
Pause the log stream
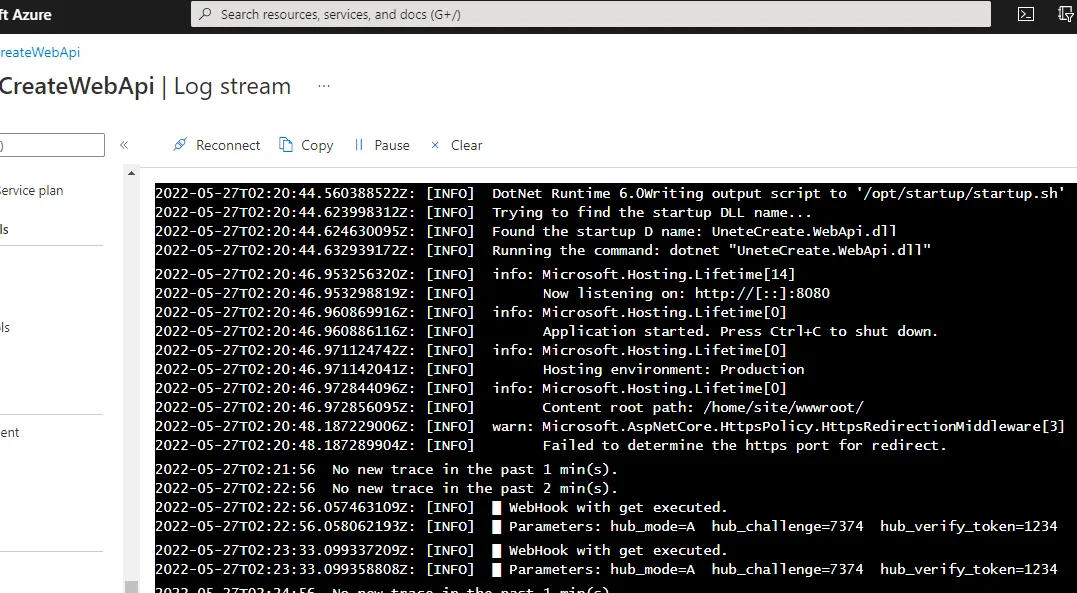[381, 145]
